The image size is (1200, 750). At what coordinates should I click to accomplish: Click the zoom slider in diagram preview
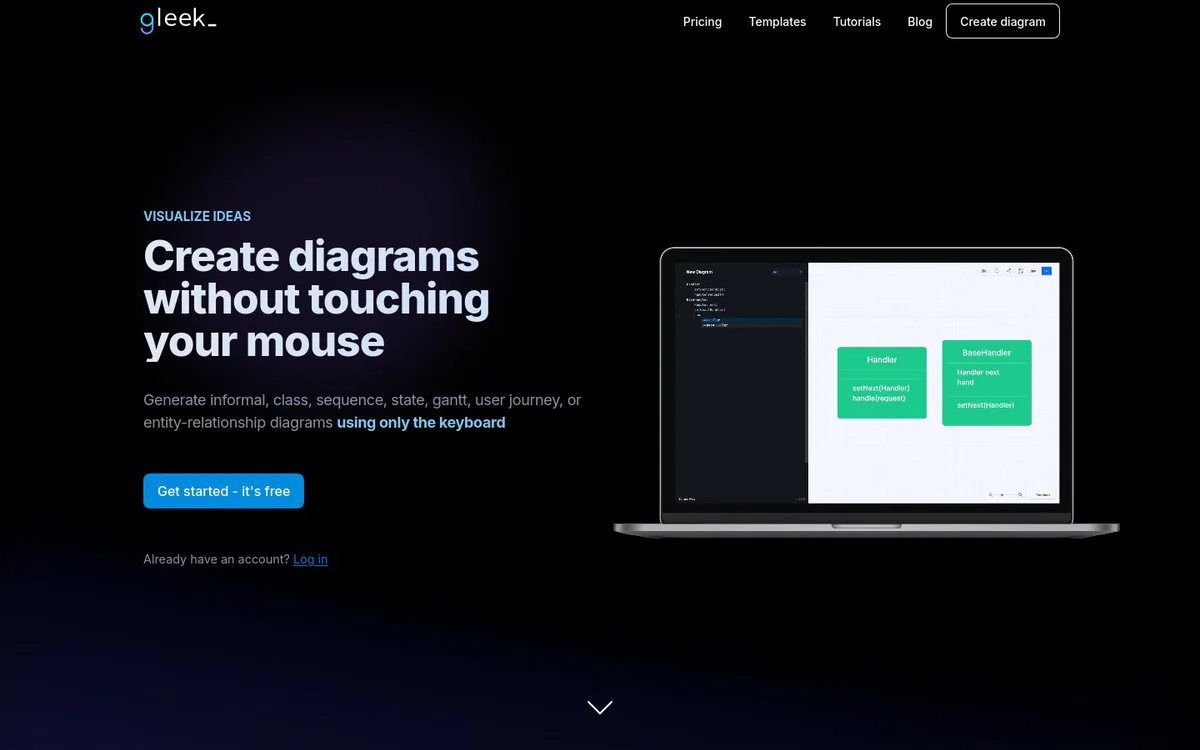[x=1005, y=495]
